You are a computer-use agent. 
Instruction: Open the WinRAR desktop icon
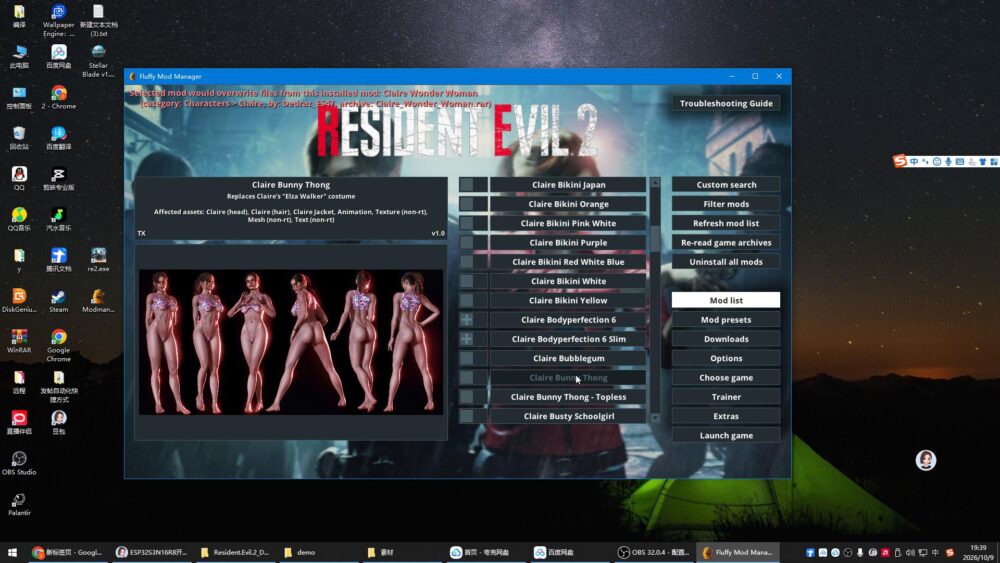[x=18, y=341]
